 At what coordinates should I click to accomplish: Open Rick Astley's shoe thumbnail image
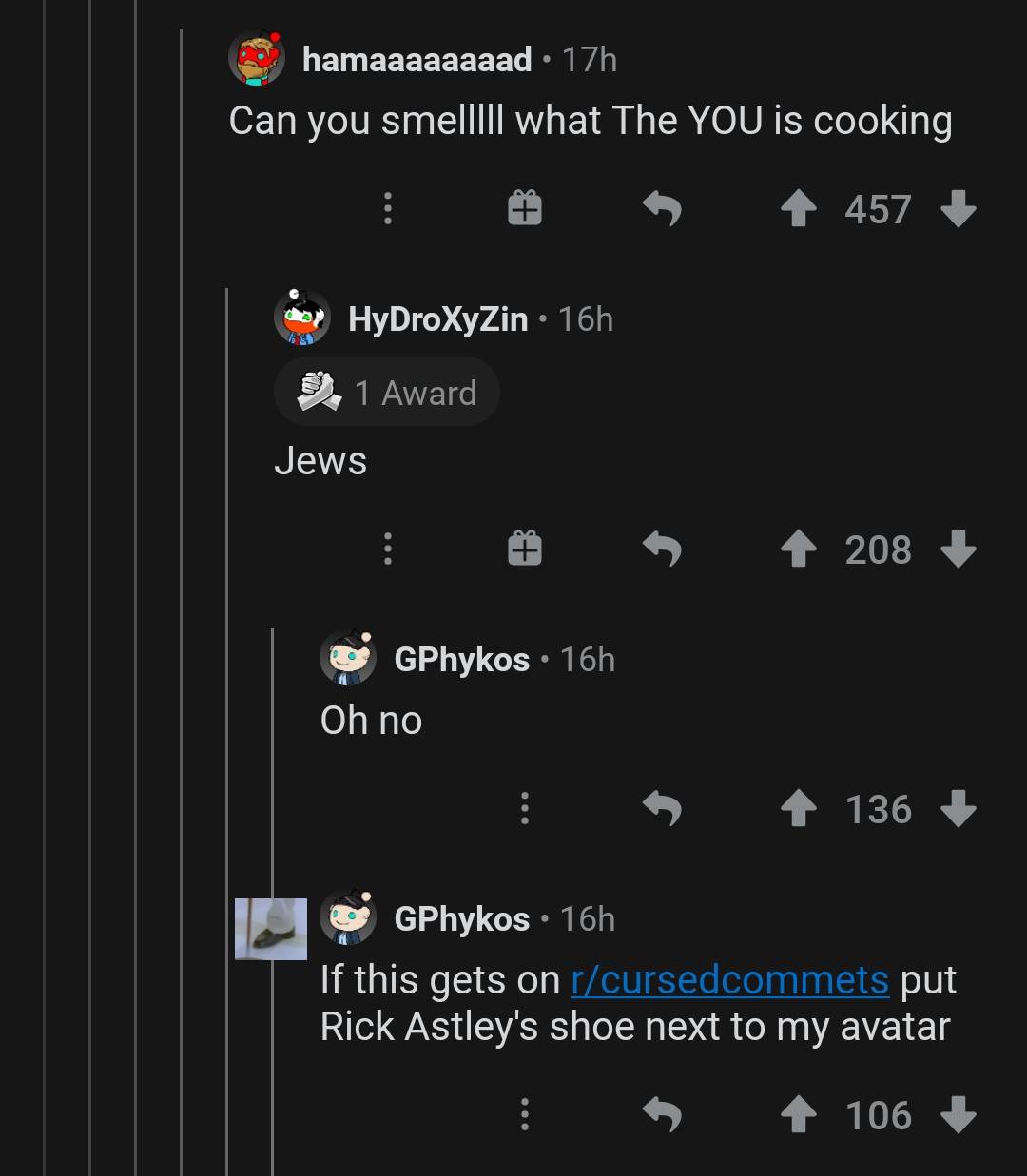point(271,927)
